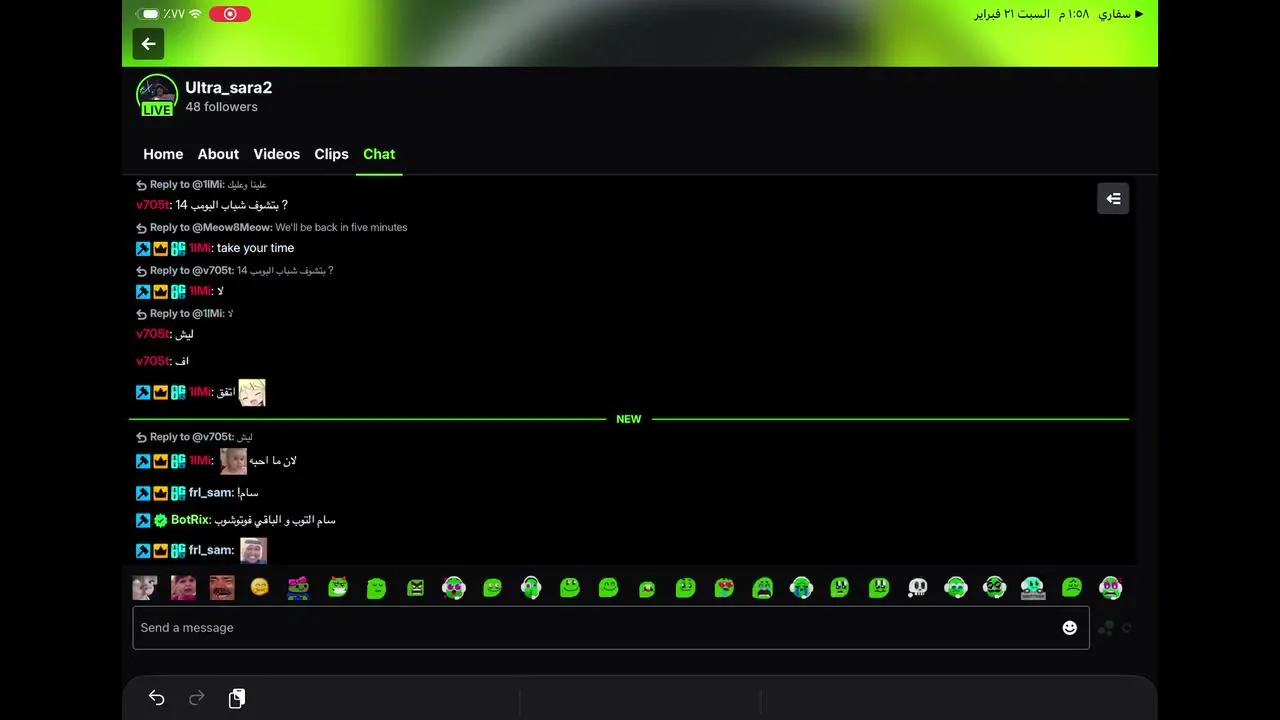
Task: Open the blonde anime emote in 1IMi message
Action: pyautogui.click(x=252, y=393)
